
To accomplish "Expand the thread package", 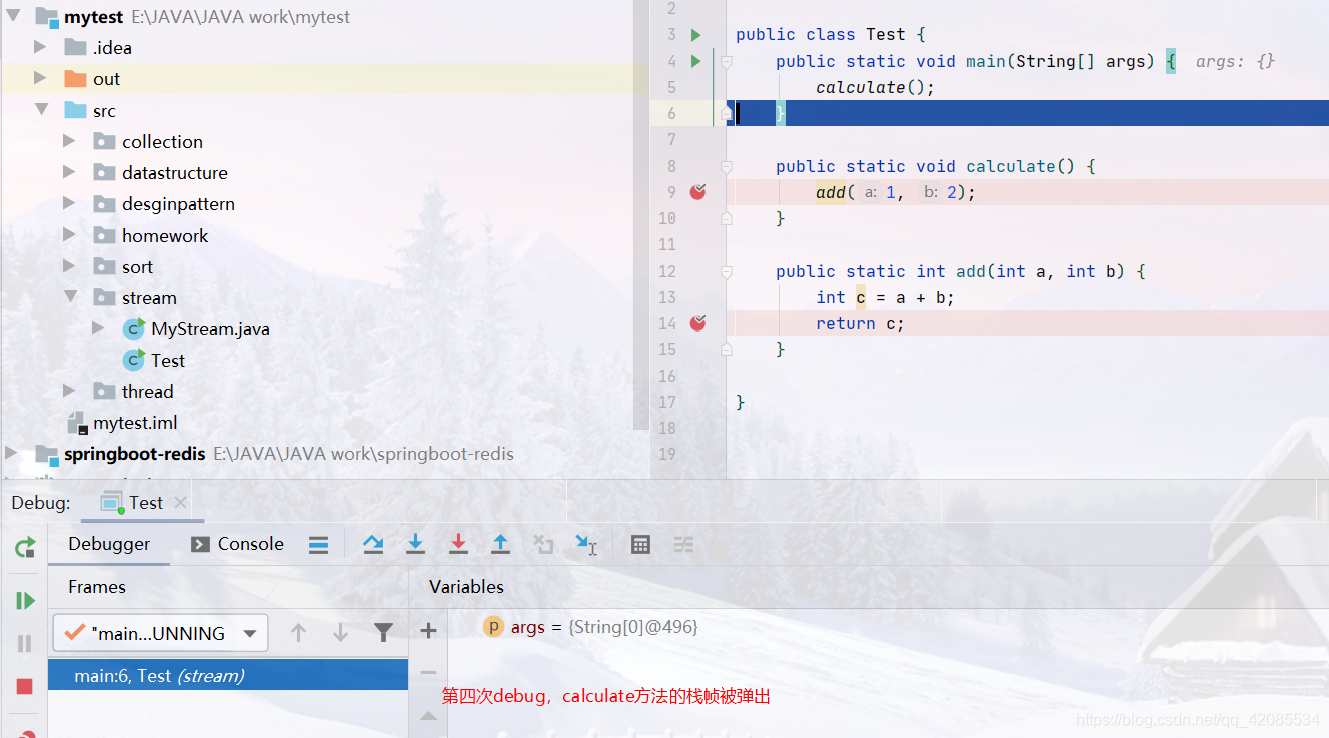I will pyautogui.click(x=69, y=391).
